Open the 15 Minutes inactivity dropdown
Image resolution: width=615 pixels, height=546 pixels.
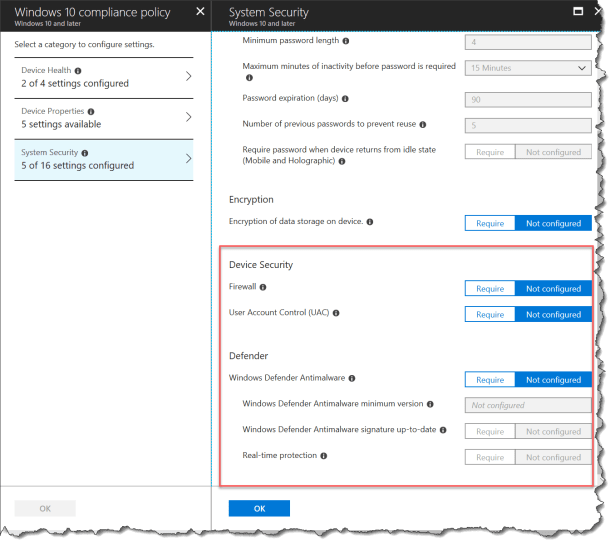[x=528, y=68]
